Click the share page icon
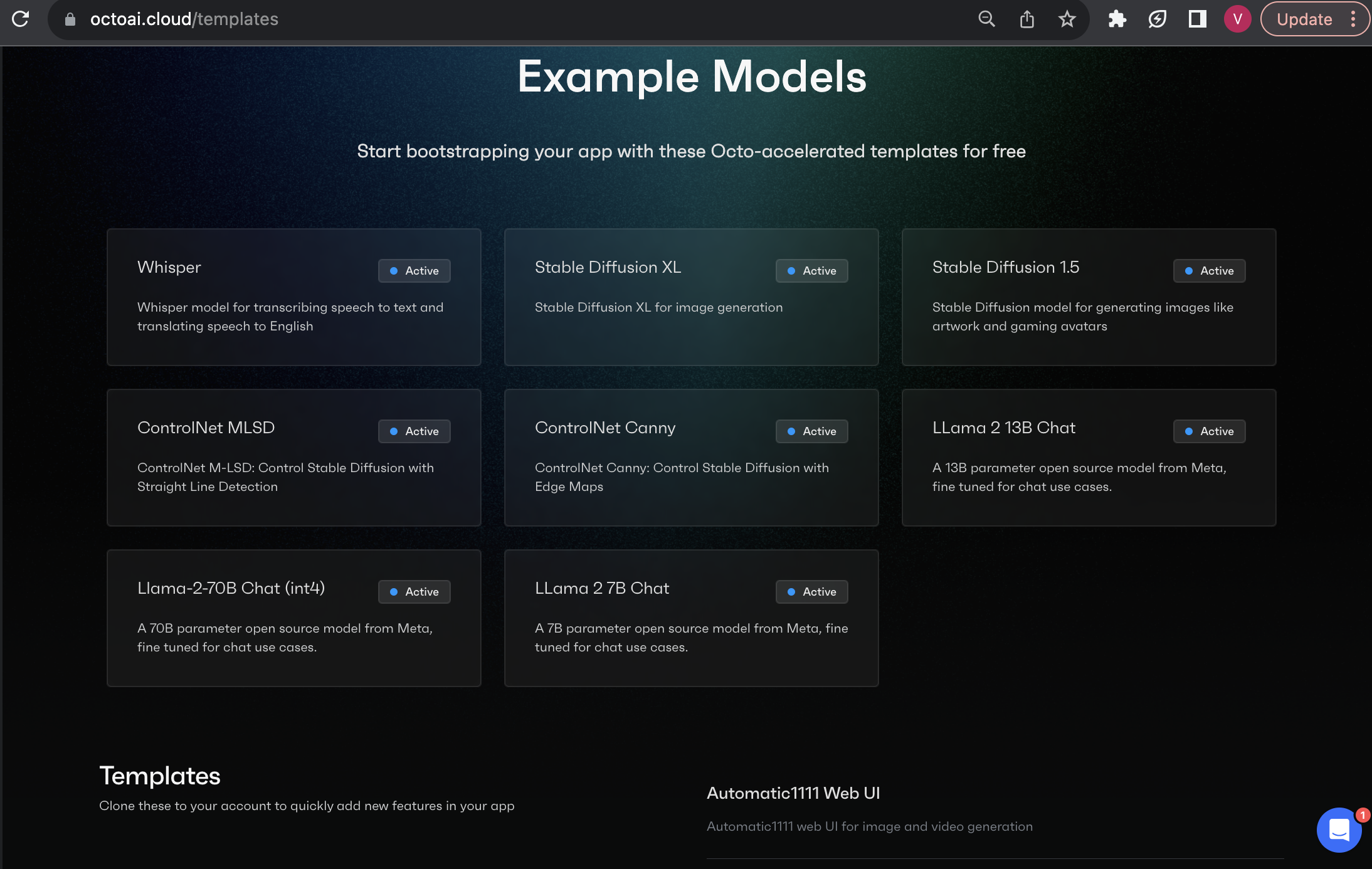This screenshot has height=869, width=1372. click(x=1026, y=19)
